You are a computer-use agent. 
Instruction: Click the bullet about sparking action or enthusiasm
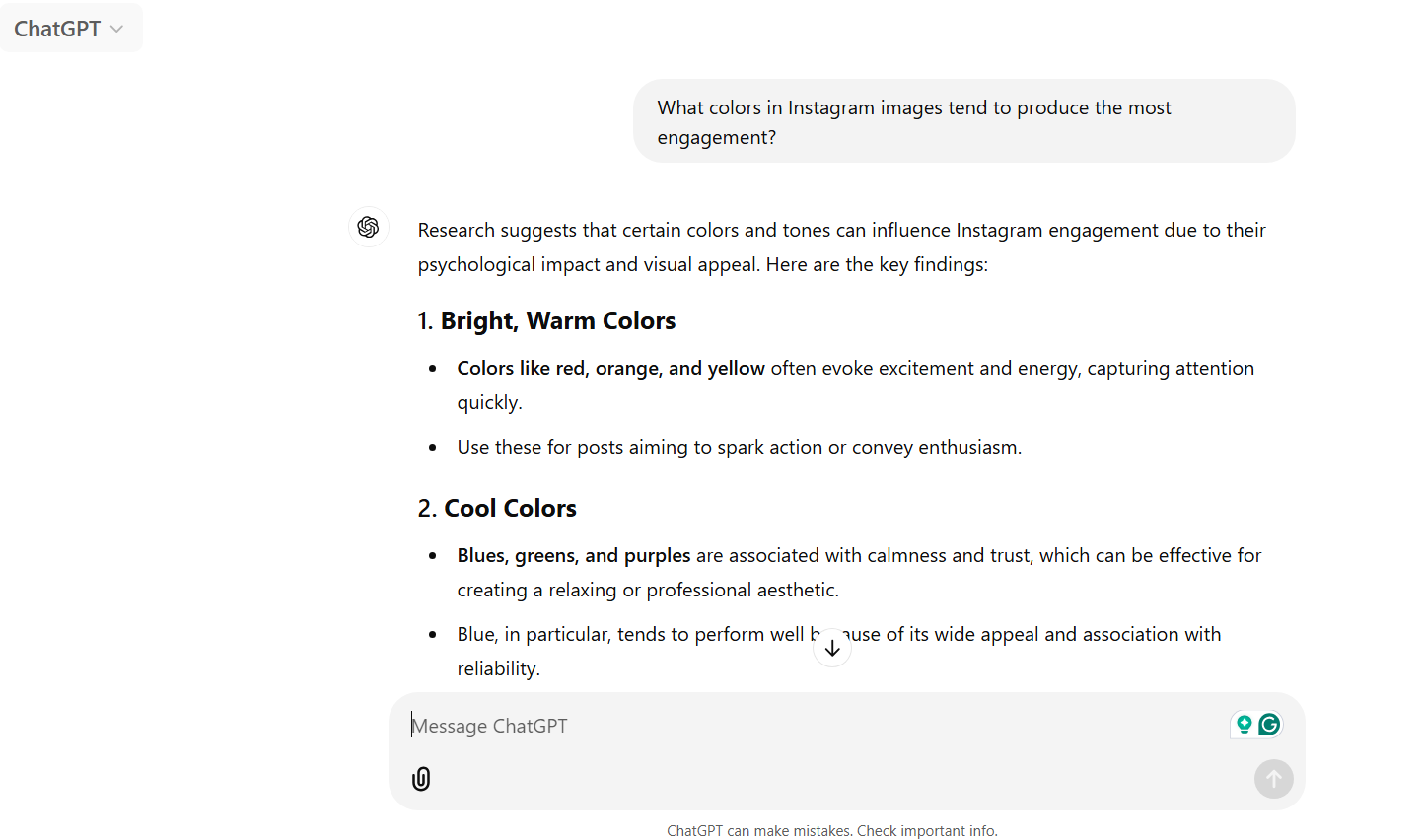point(739,448)
